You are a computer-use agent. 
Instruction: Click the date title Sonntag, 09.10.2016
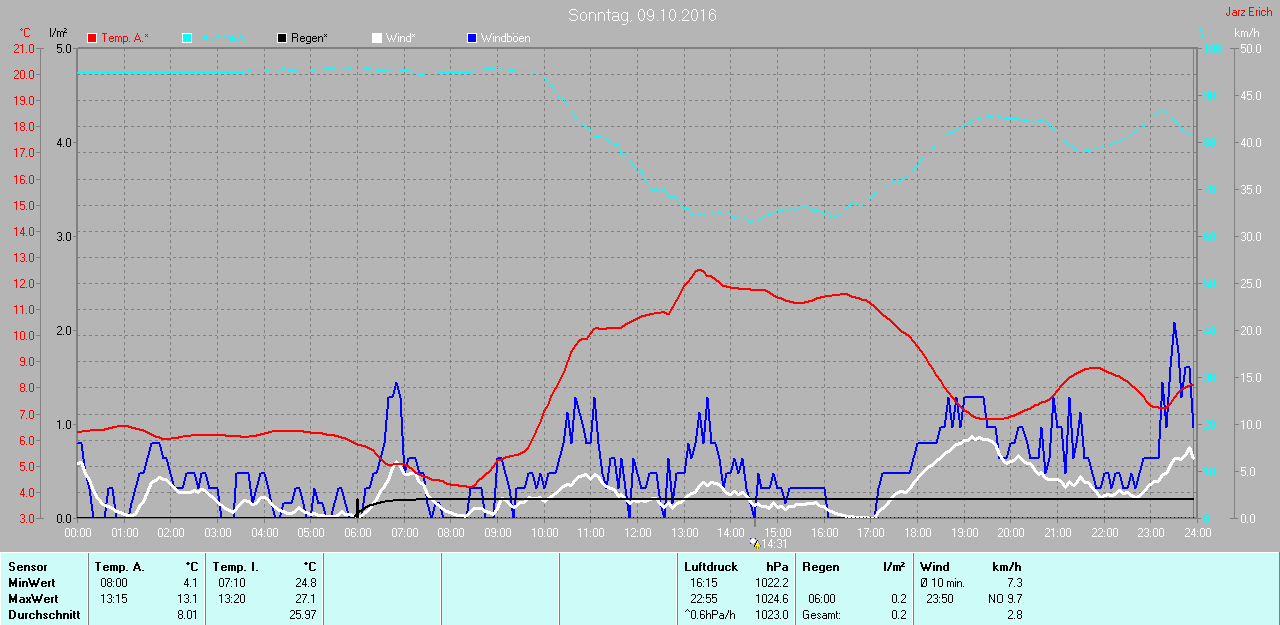click(642, 15)
